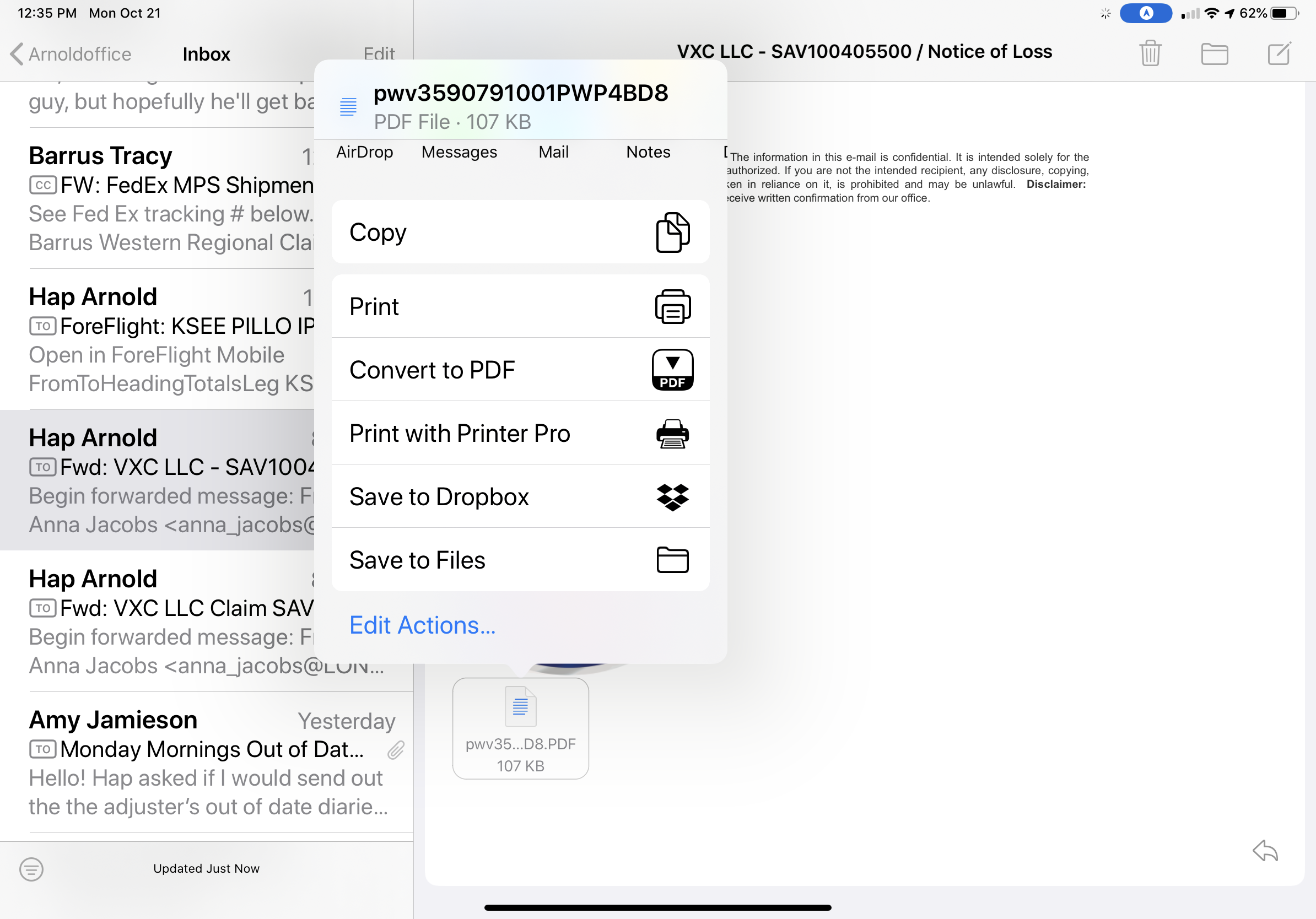
Task: Move the email using the folder icon
Action: (x=1215, y=53)
